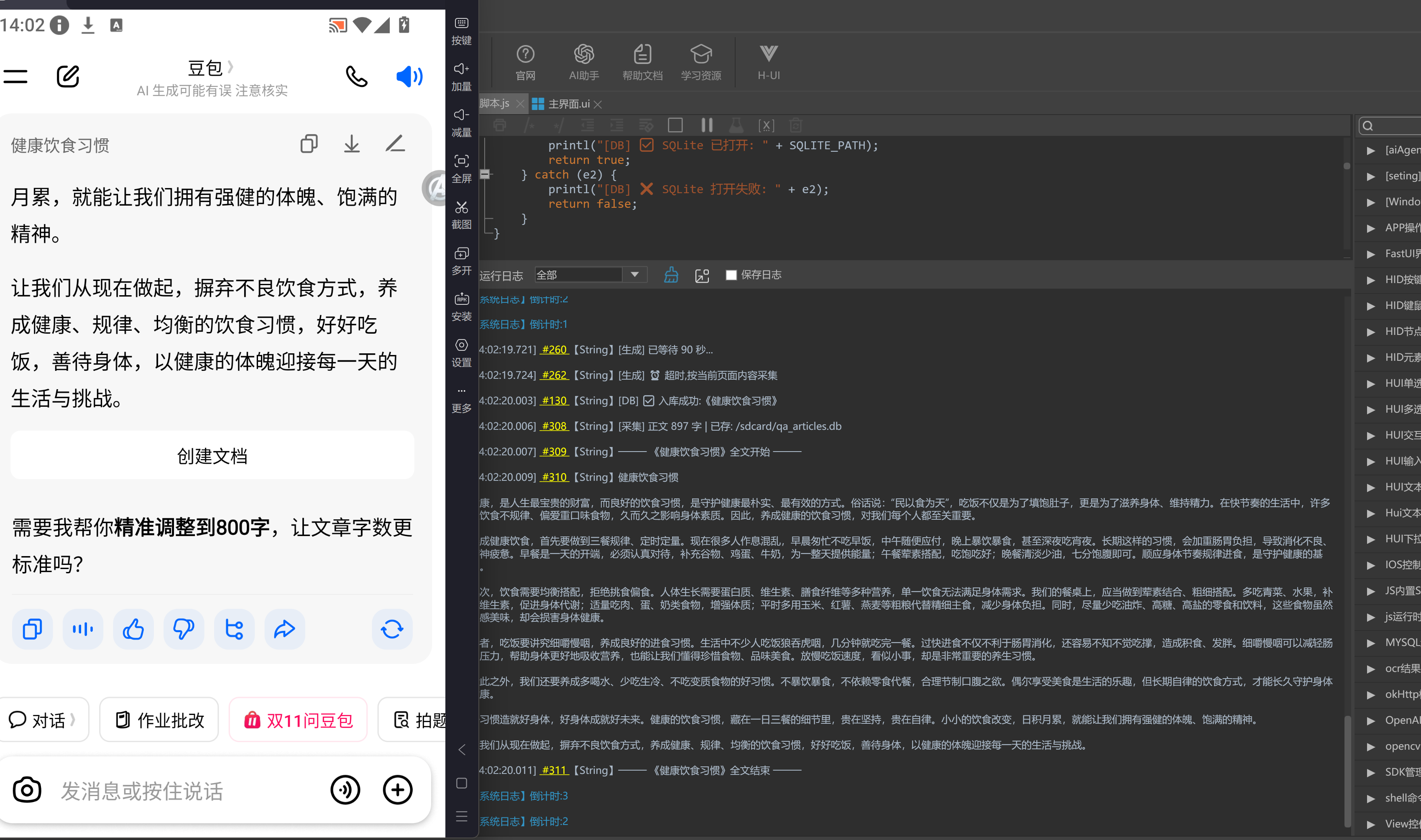Open the camera from the message bar
The image size is (1421, 840).
pos(27,790)
